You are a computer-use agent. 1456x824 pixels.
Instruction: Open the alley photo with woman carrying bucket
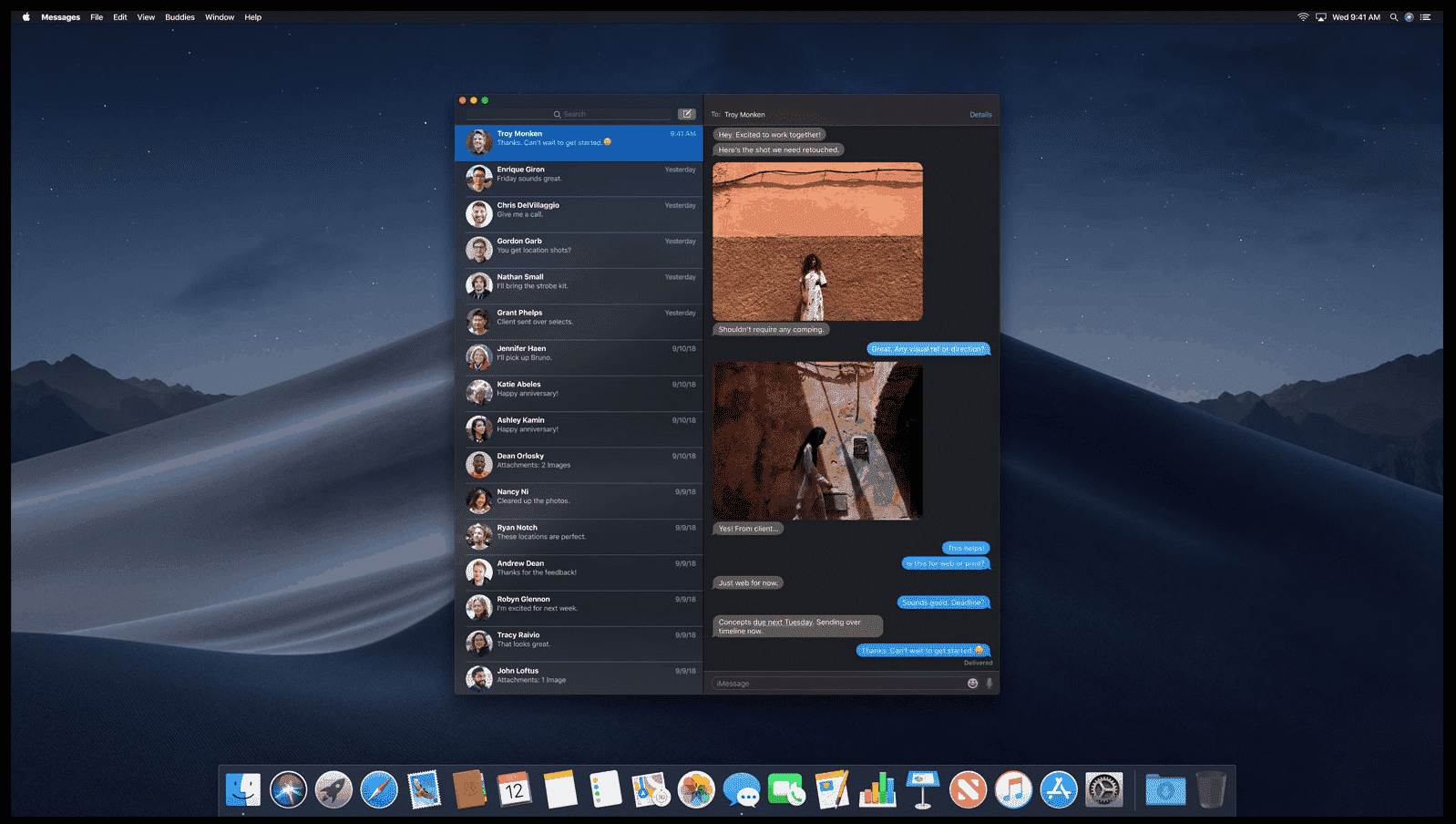[x=817, y=440]
